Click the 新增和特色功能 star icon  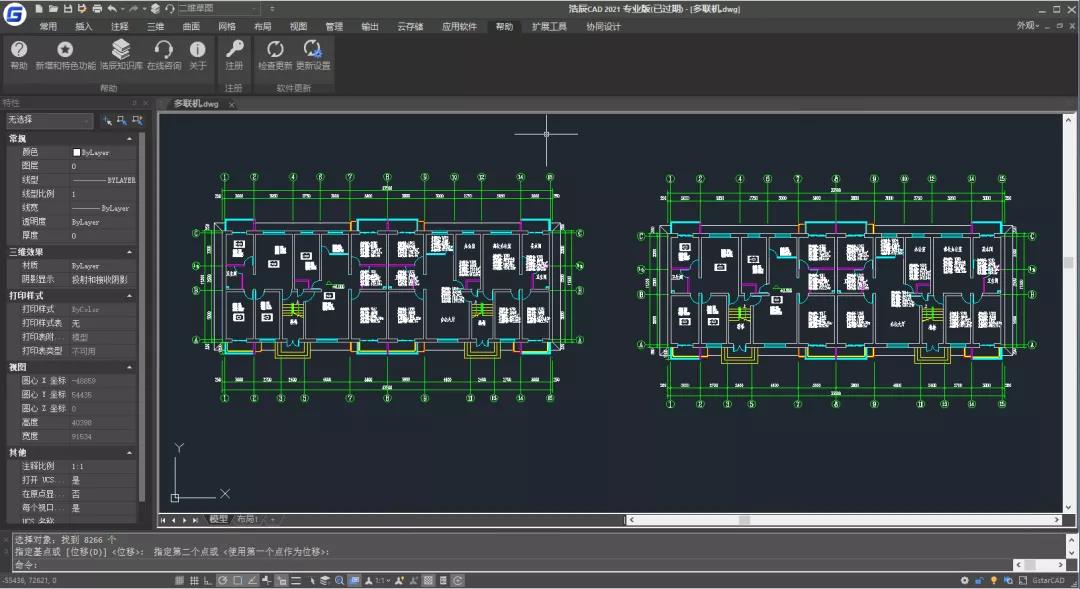point(65,55)
